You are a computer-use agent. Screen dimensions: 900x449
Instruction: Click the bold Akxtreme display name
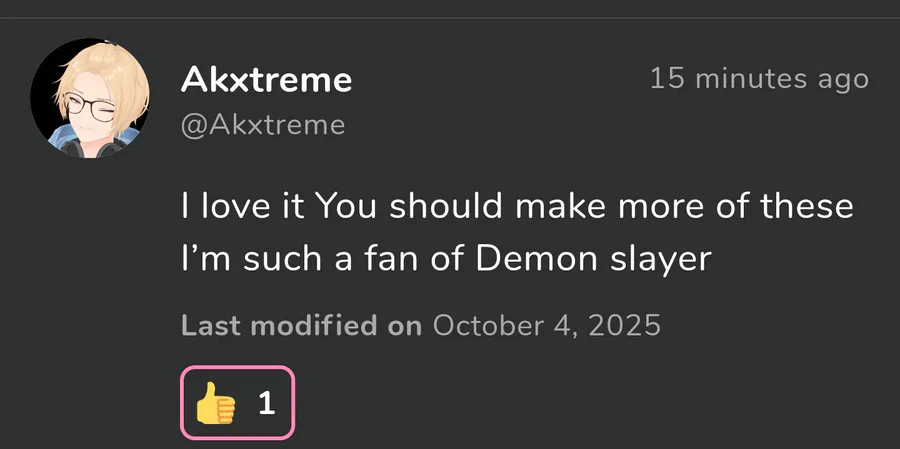click(266, 80)
